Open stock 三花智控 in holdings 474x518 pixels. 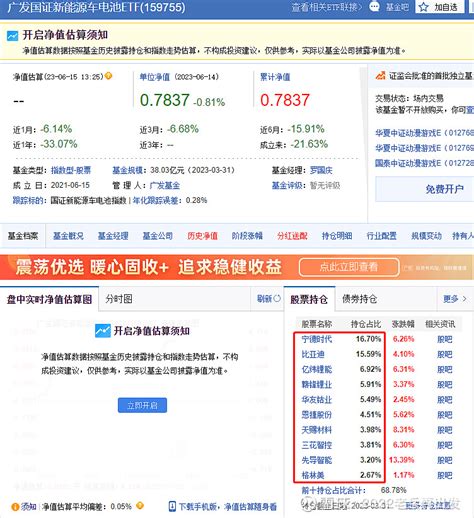[x=317, y=445]
